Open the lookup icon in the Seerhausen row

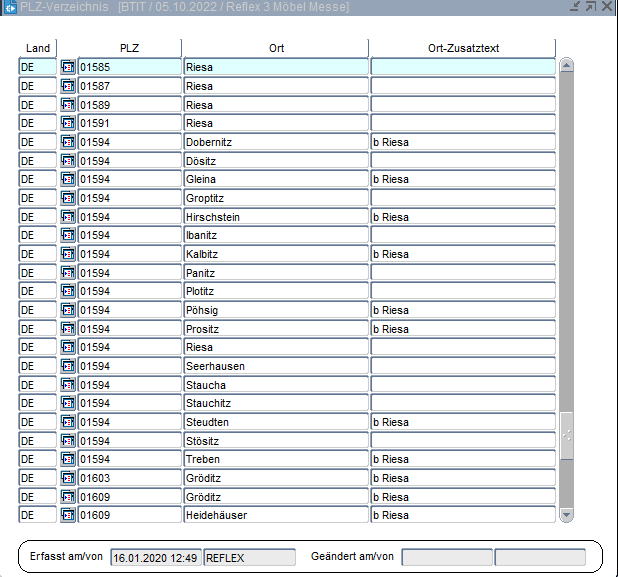[68, 366]
